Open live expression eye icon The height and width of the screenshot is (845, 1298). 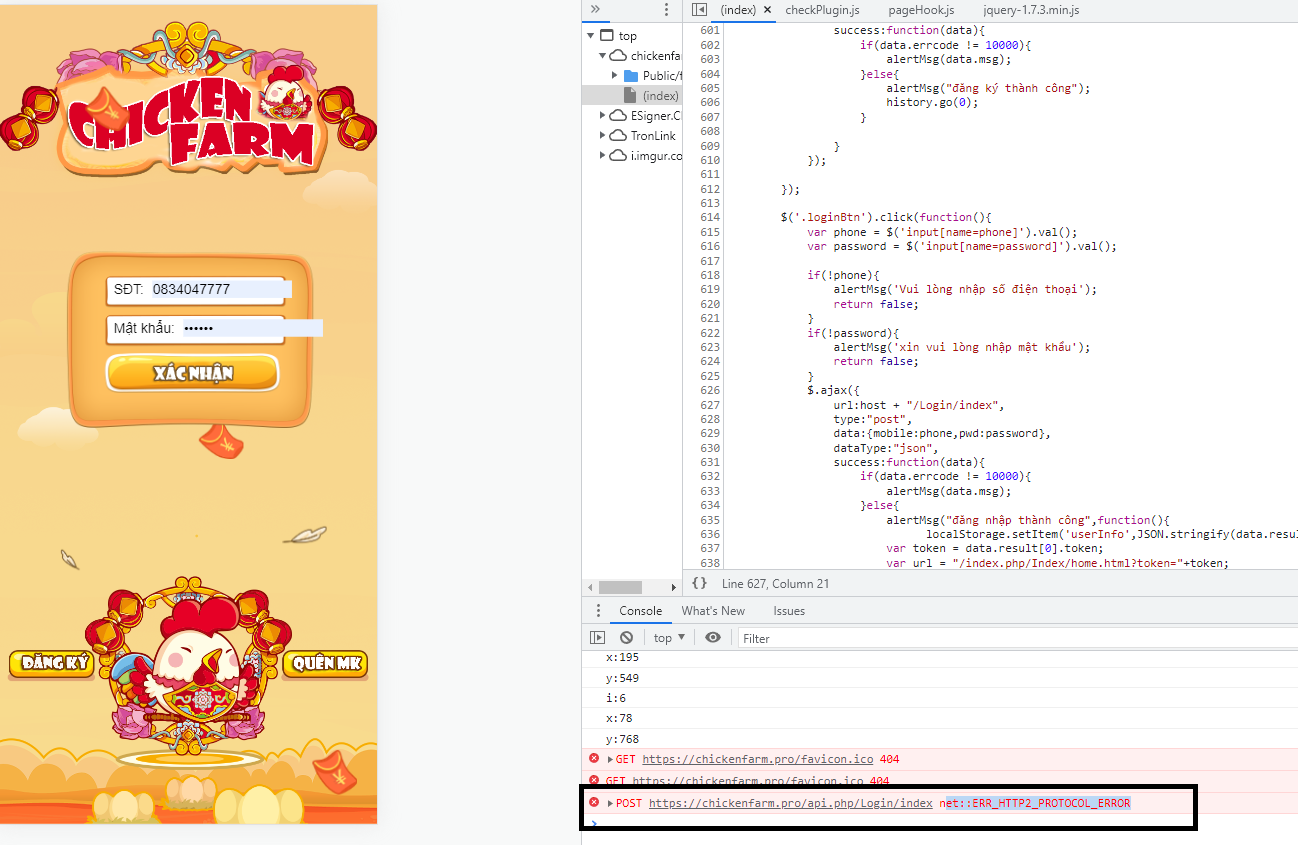pyautogui.click(x=712, y=638)
